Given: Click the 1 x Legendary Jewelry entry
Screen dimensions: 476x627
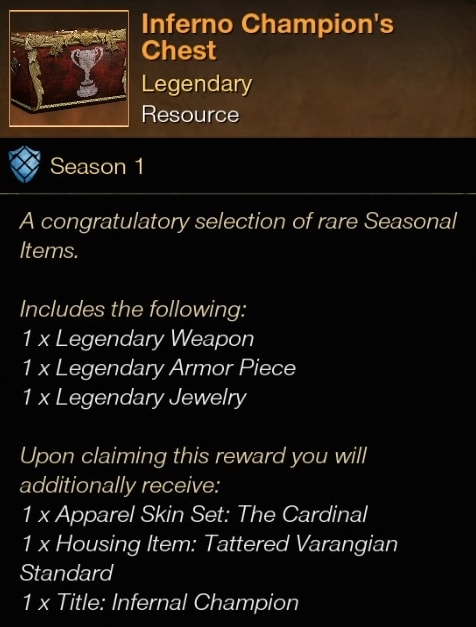Looking at the screenshot, I should (134, 398).
